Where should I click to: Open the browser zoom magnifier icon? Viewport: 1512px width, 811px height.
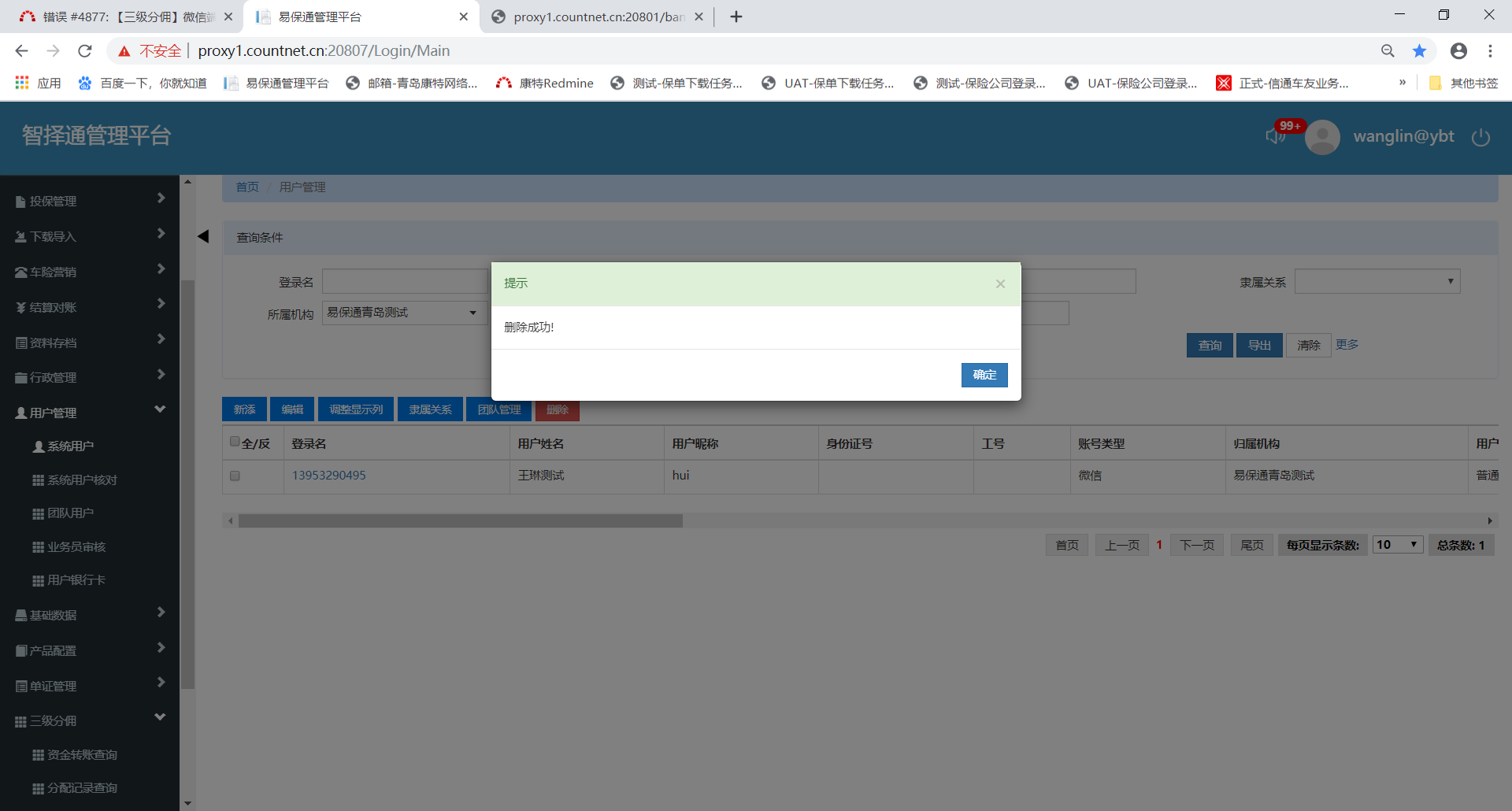click(1388, 51)
